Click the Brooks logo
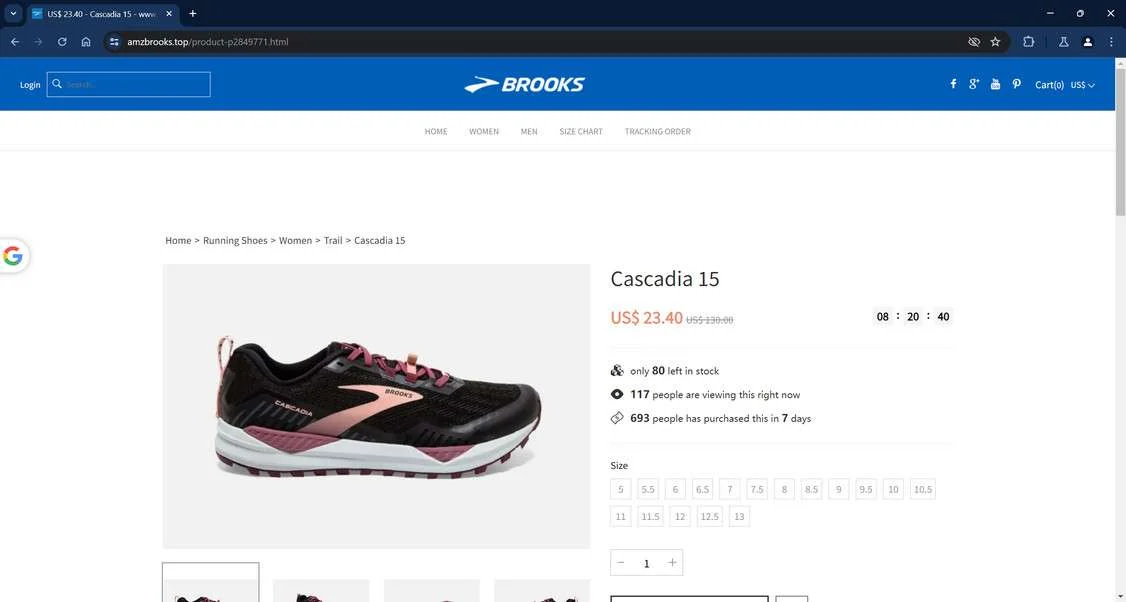 coord(524,85)
